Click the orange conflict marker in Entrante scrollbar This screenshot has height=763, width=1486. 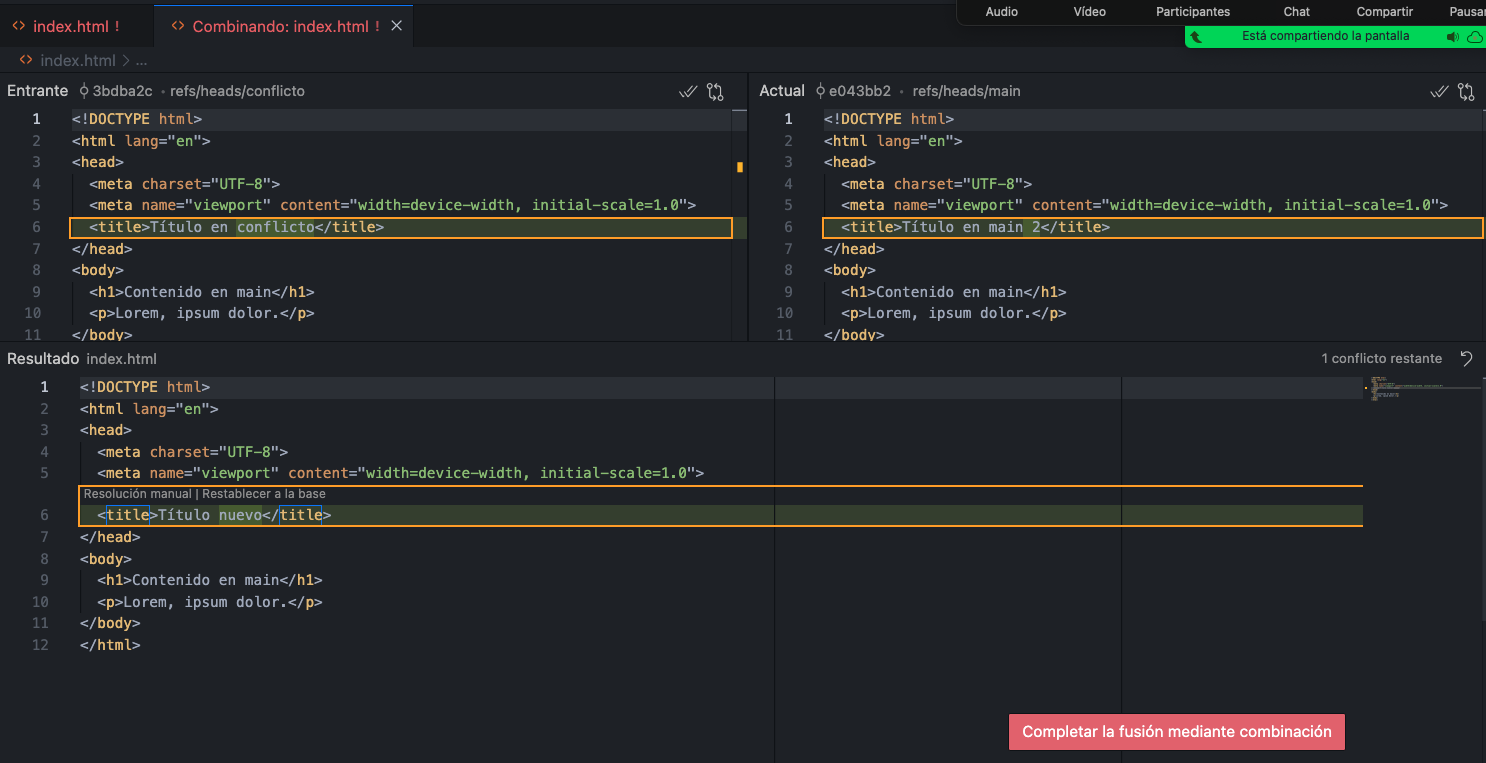pos(740,167)
